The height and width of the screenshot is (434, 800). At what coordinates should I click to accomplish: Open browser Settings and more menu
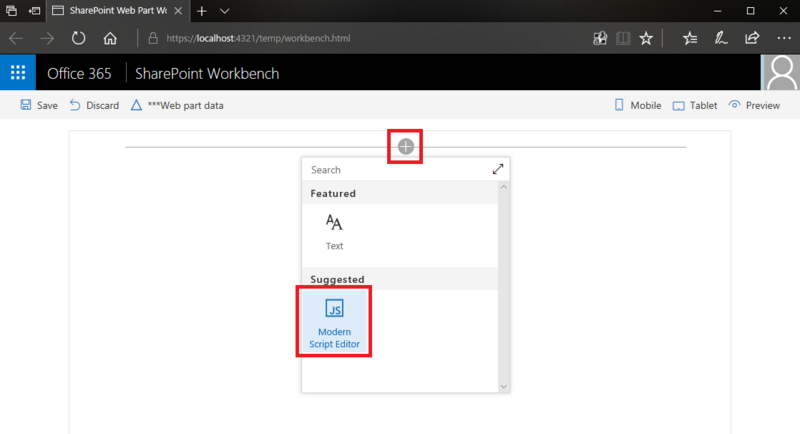coord(784,38)
